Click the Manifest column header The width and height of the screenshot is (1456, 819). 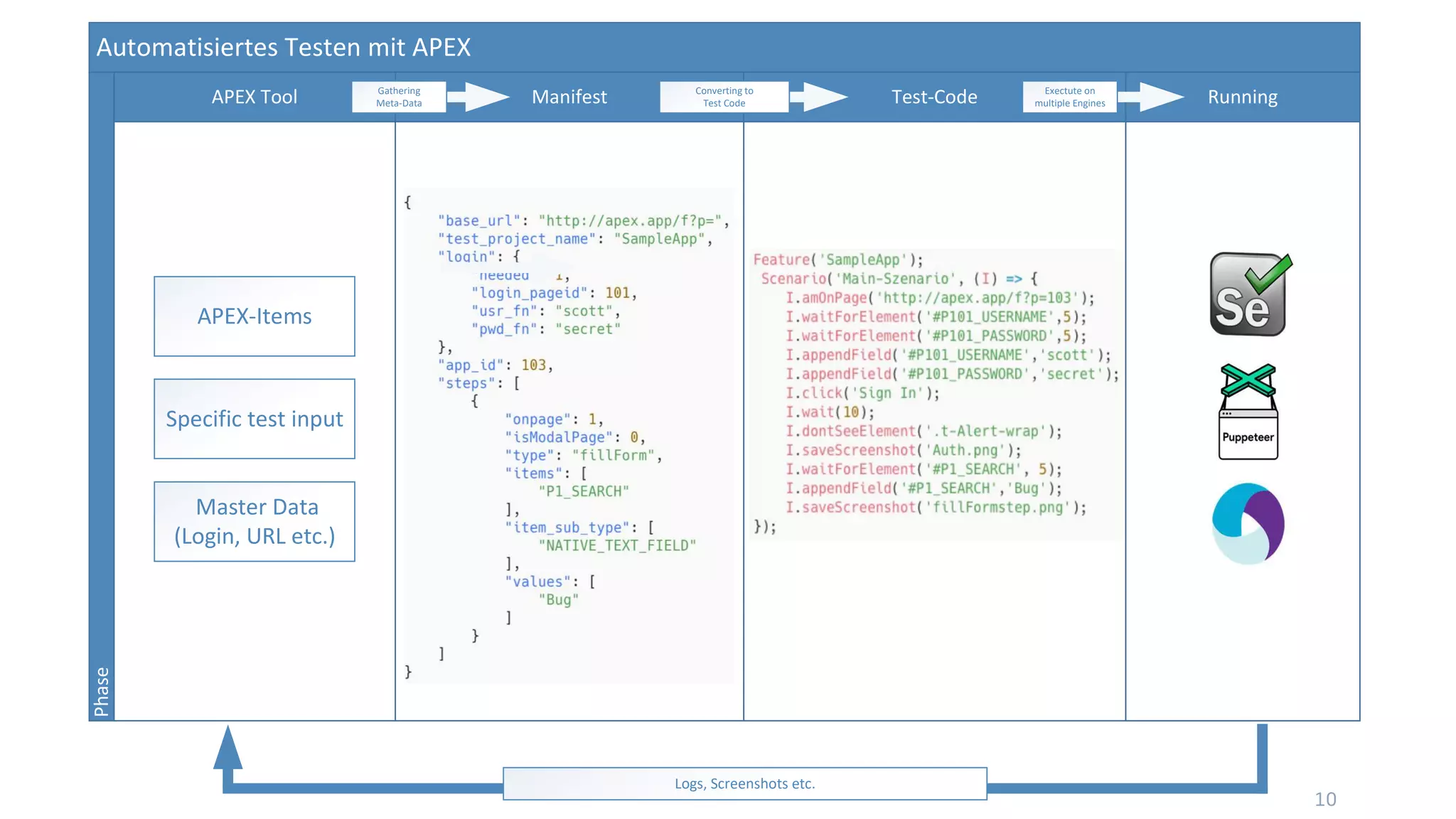[x=569, y=97]
